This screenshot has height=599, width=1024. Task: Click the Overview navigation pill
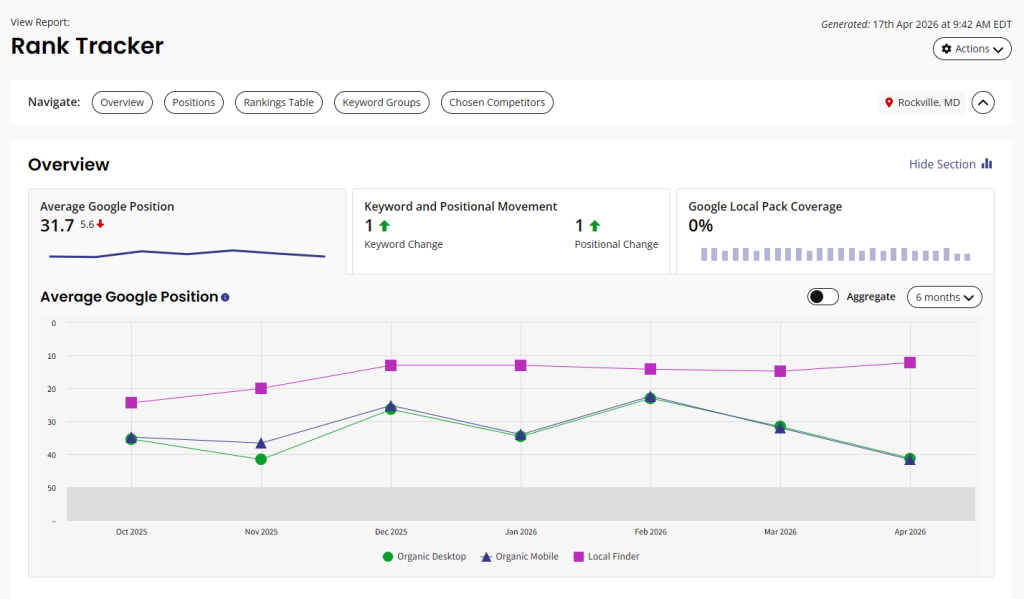pyautogui.click(x=122, y=103)
